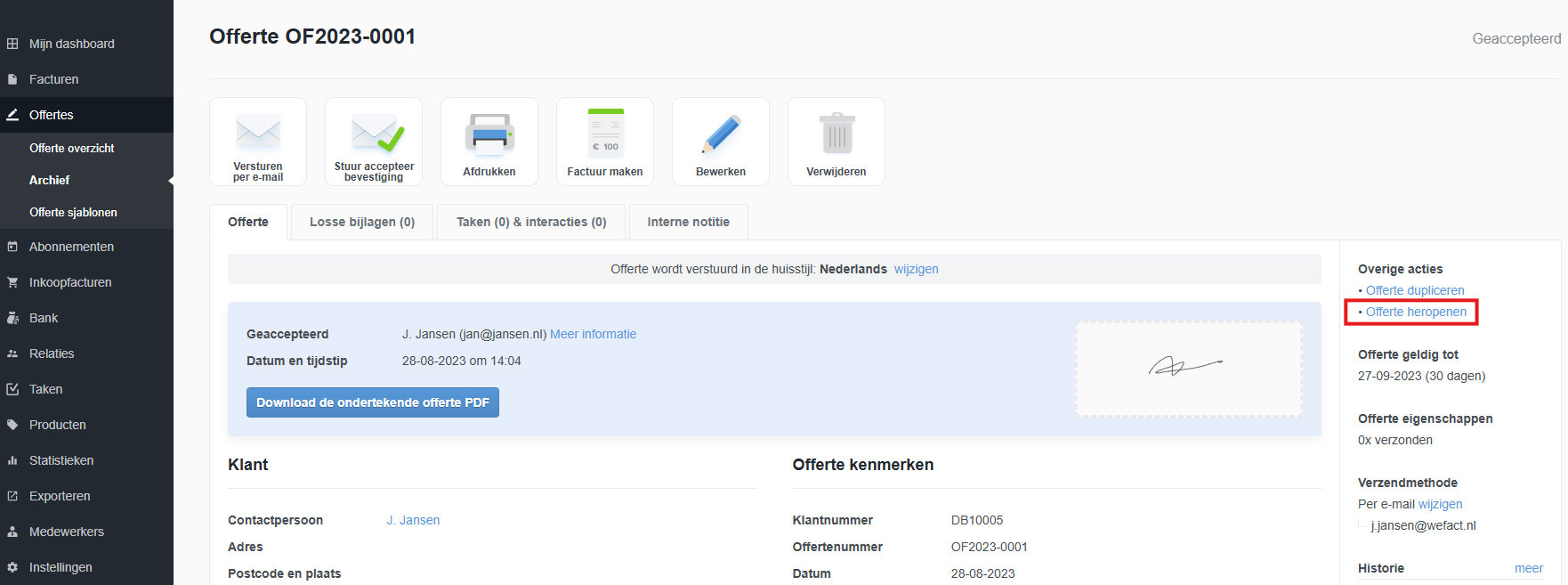Open Offerte sjablonen submenu item

coord(73,212)
